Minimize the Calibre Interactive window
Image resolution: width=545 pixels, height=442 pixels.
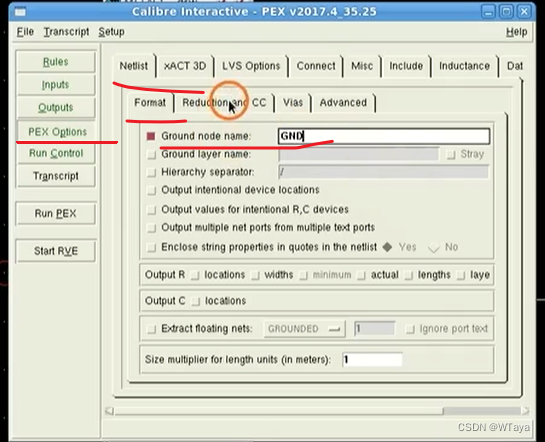pos(488,12)
